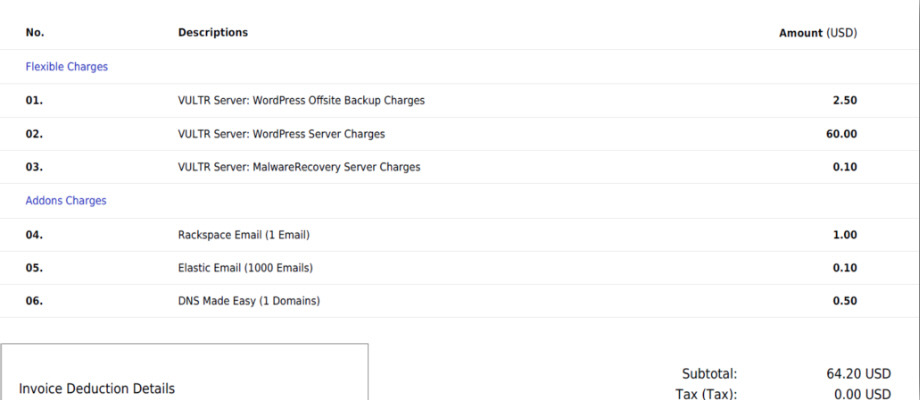920x400 pixels.
Task: Click the 60.00 amount value
Action: [x=841, y=134]
